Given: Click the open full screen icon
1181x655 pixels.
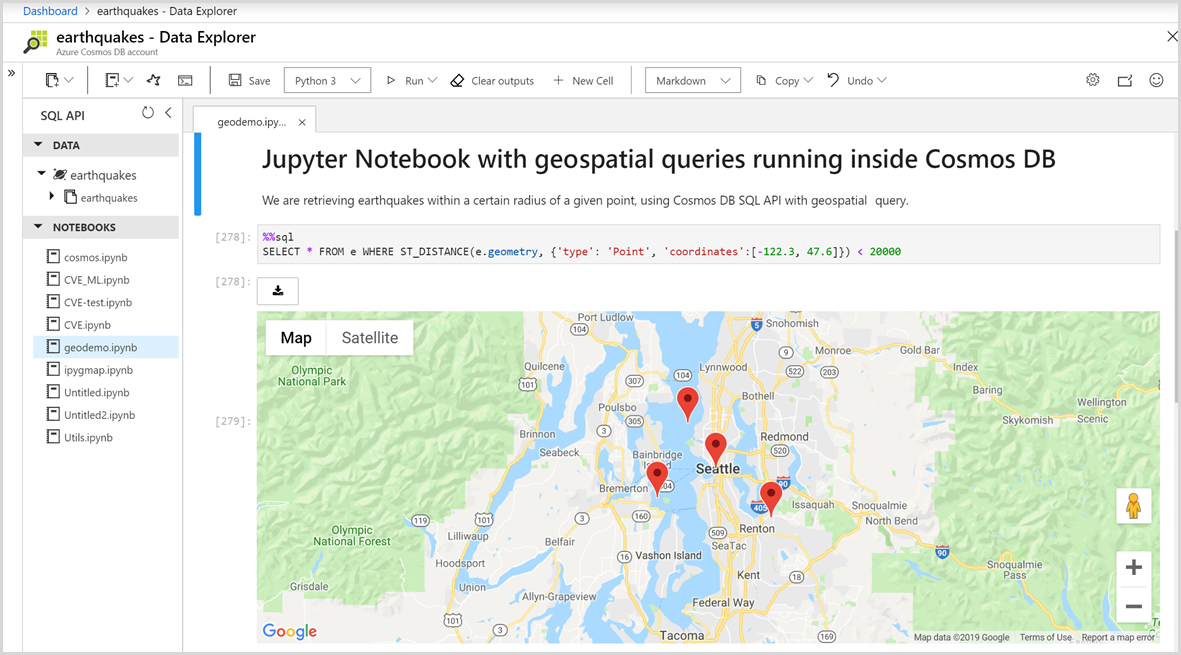Looking at the screenshot, I should (x=1125, y=81).
